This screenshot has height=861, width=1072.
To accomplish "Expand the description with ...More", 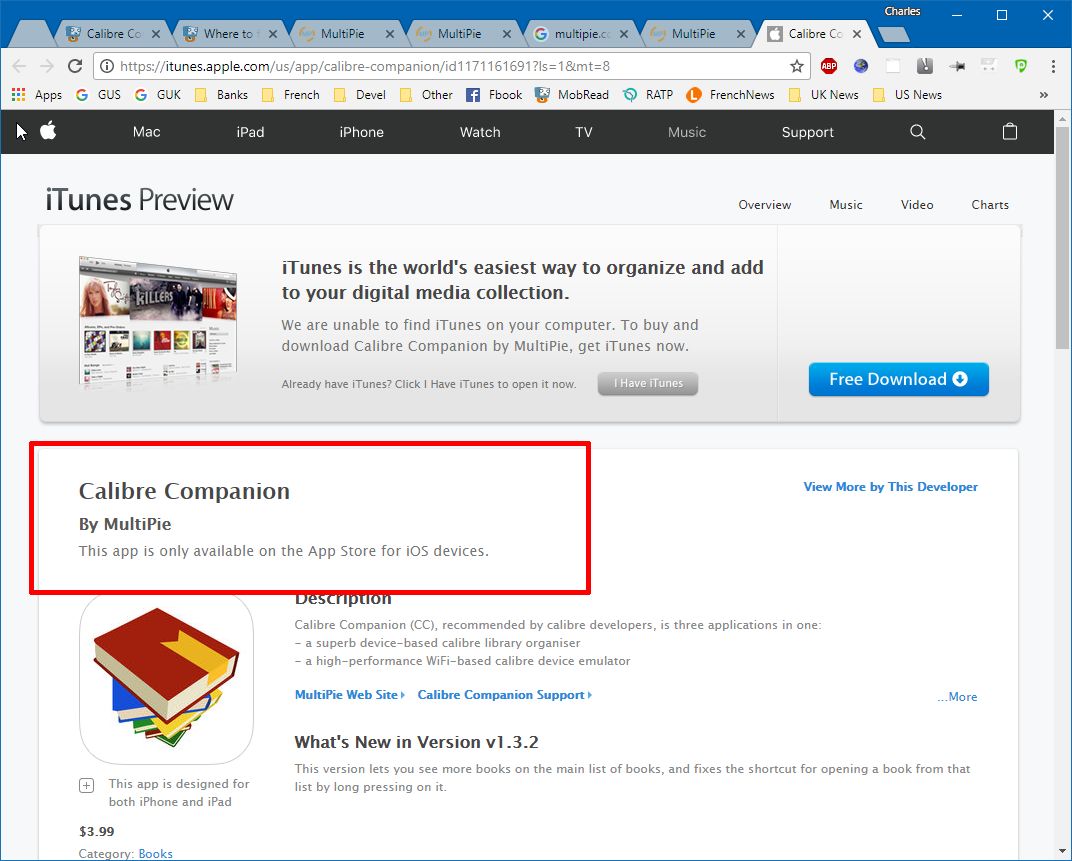I will pos(957,697).
